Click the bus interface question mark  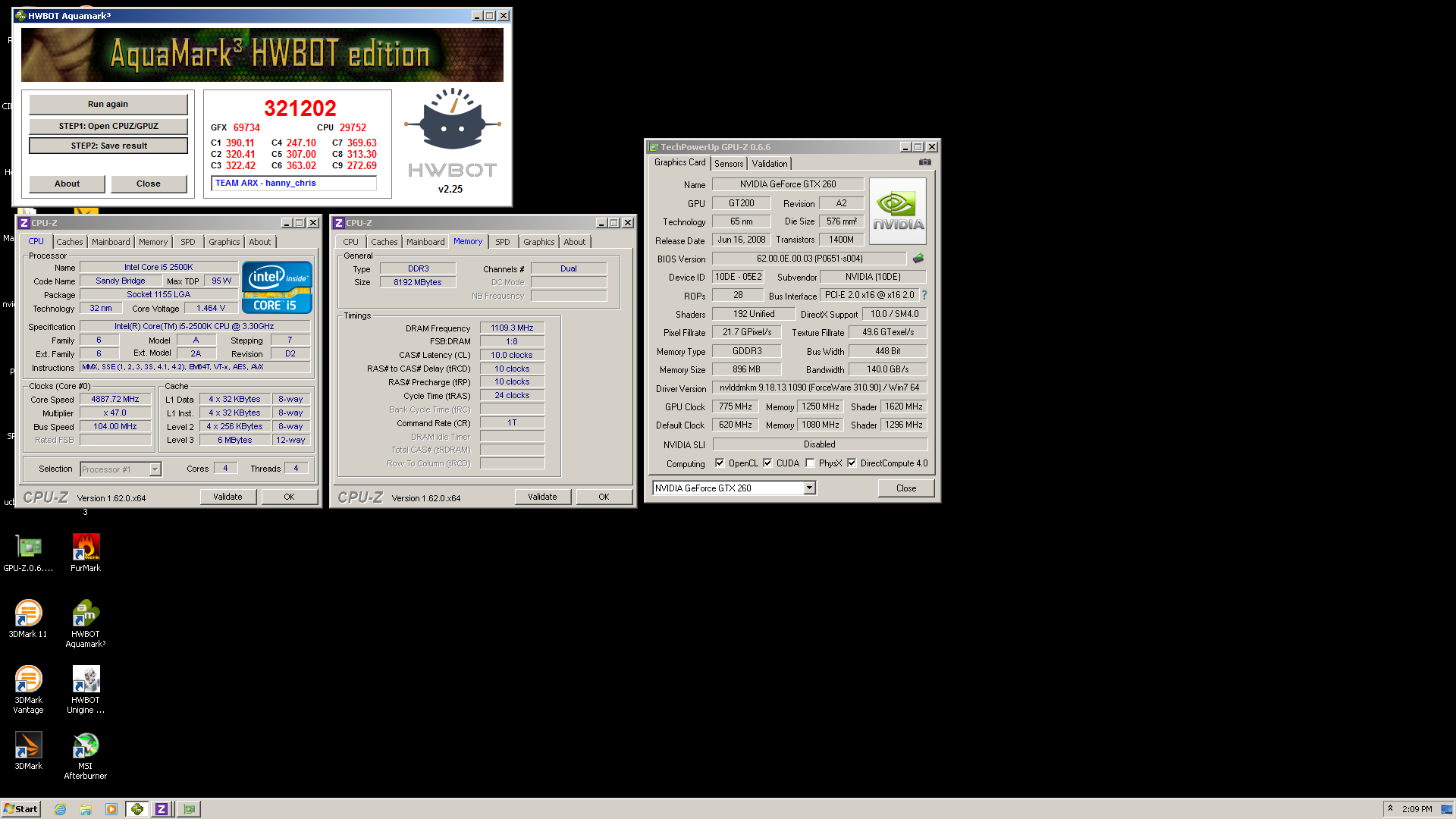click(924, 295)
